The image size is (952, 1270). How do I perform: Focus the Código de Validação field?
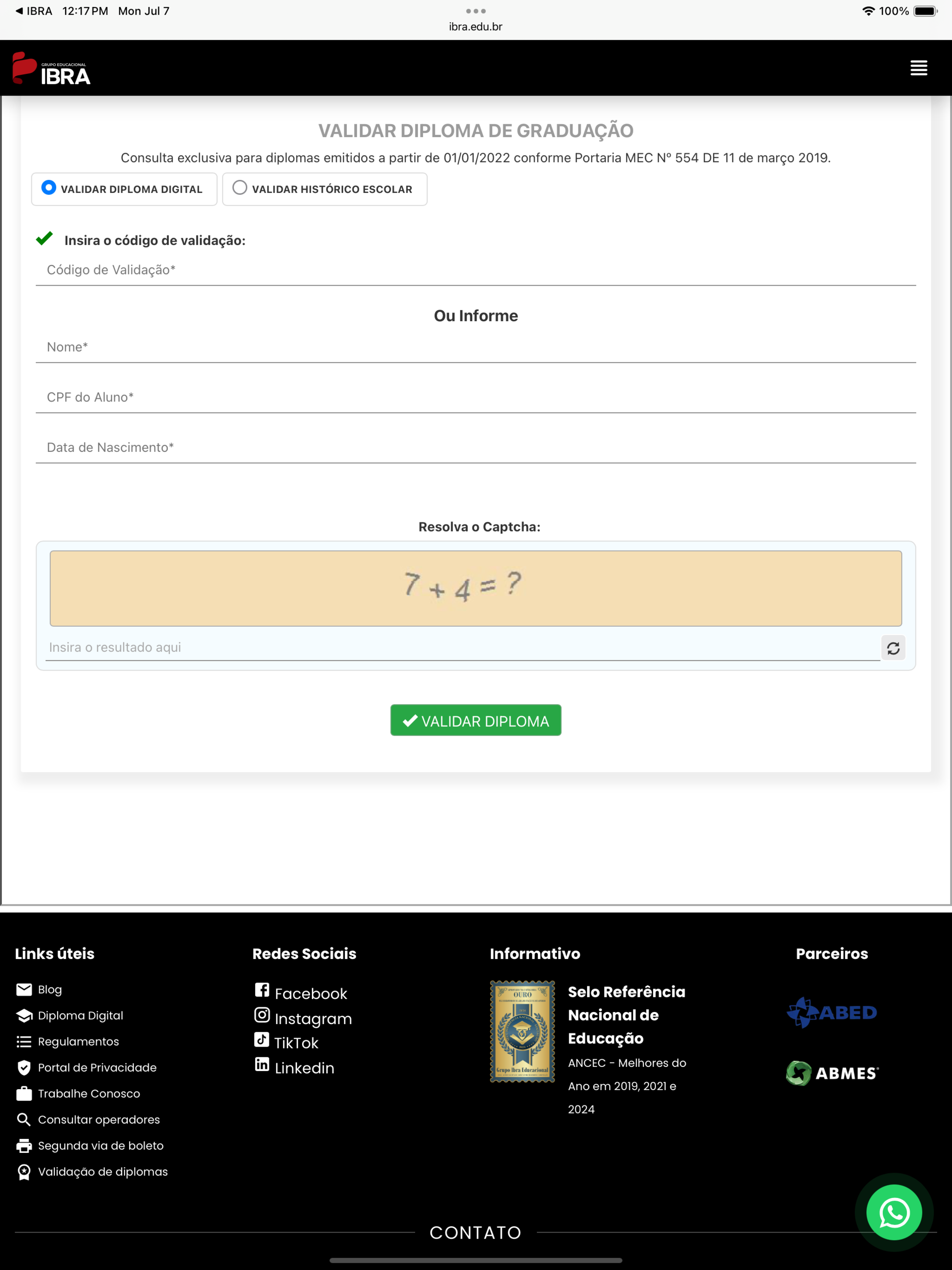(476, 270)
